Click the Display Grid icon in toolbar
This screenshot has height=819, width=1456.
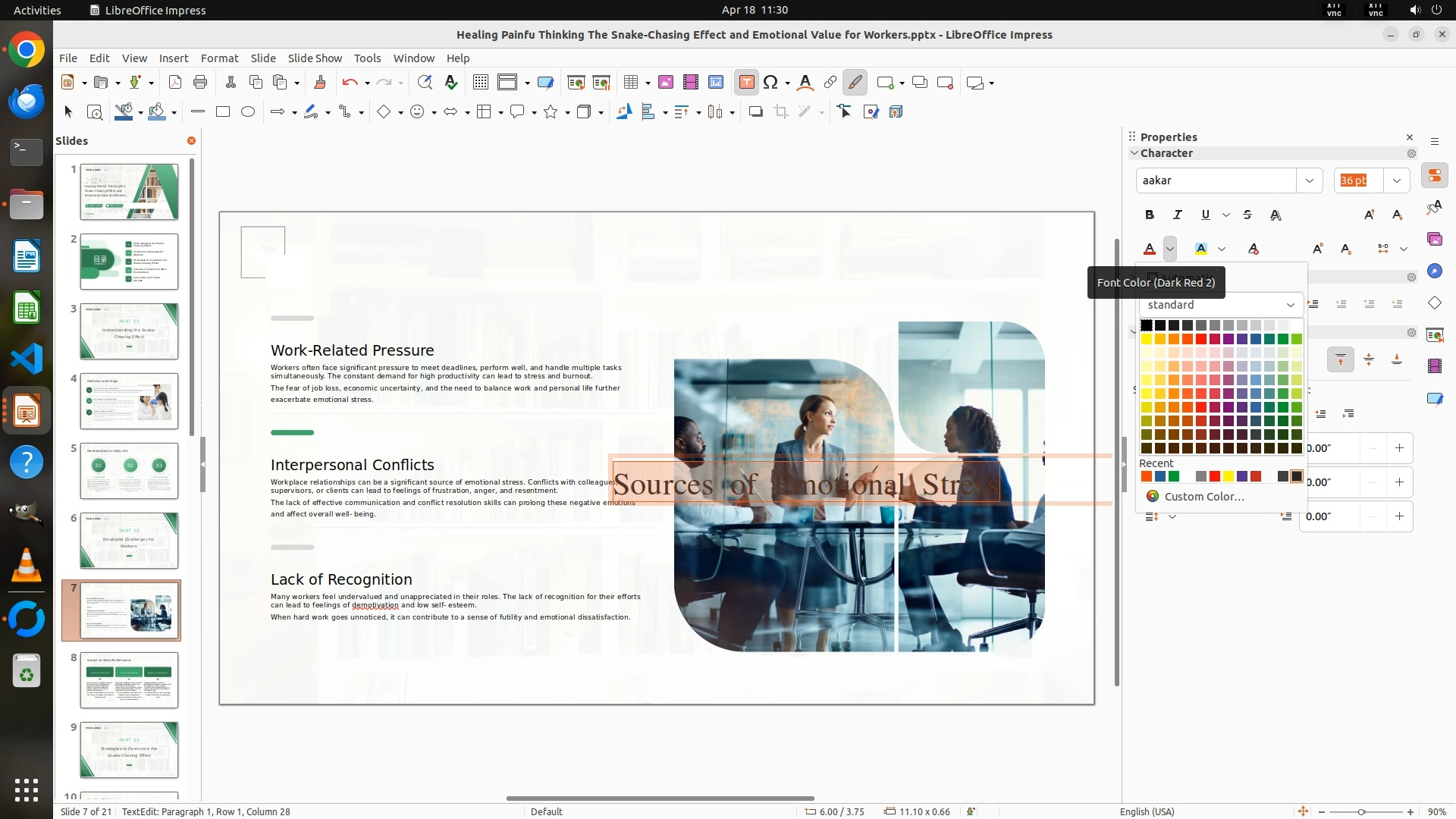click(480, 83)
